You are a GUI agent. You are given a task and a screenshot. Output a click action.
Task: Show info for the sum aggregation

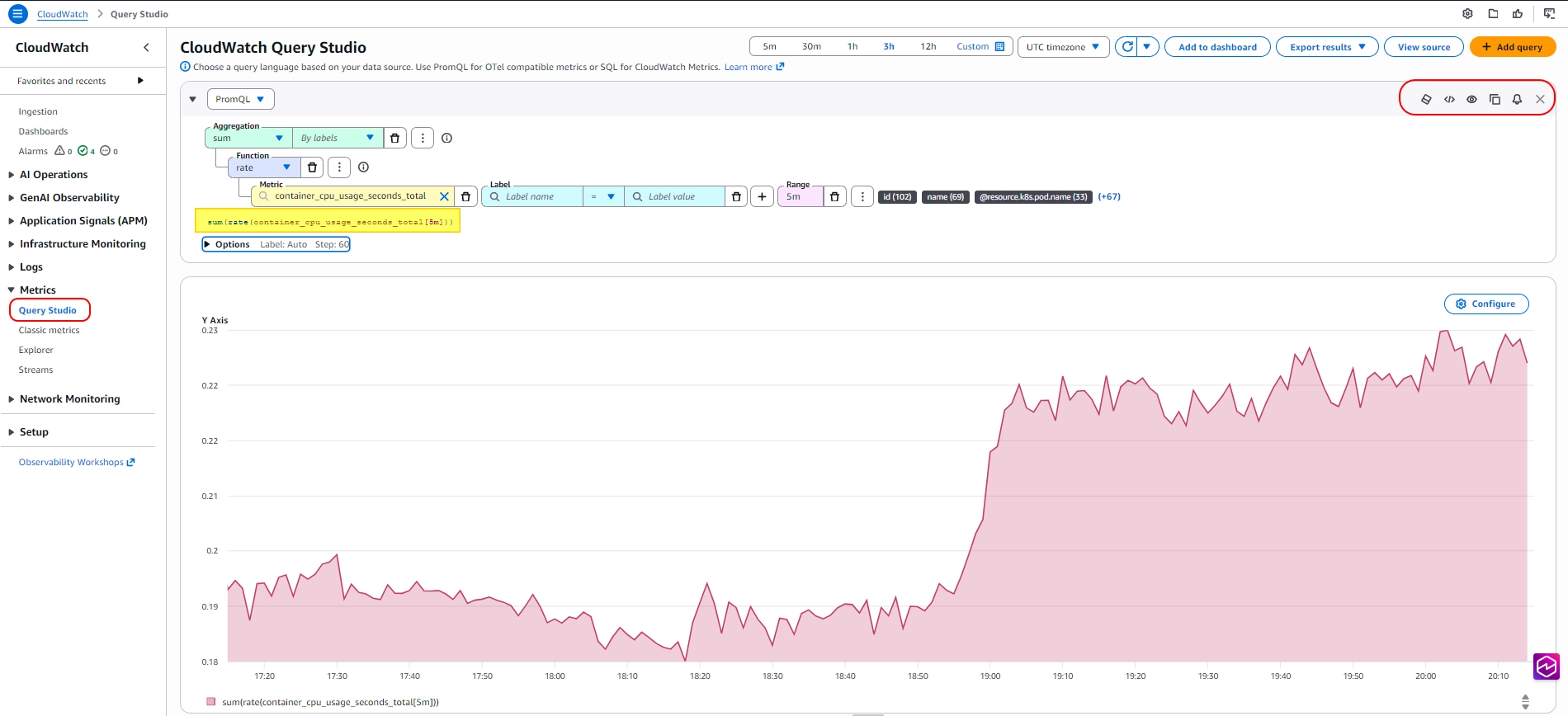(x=446, y=139)
